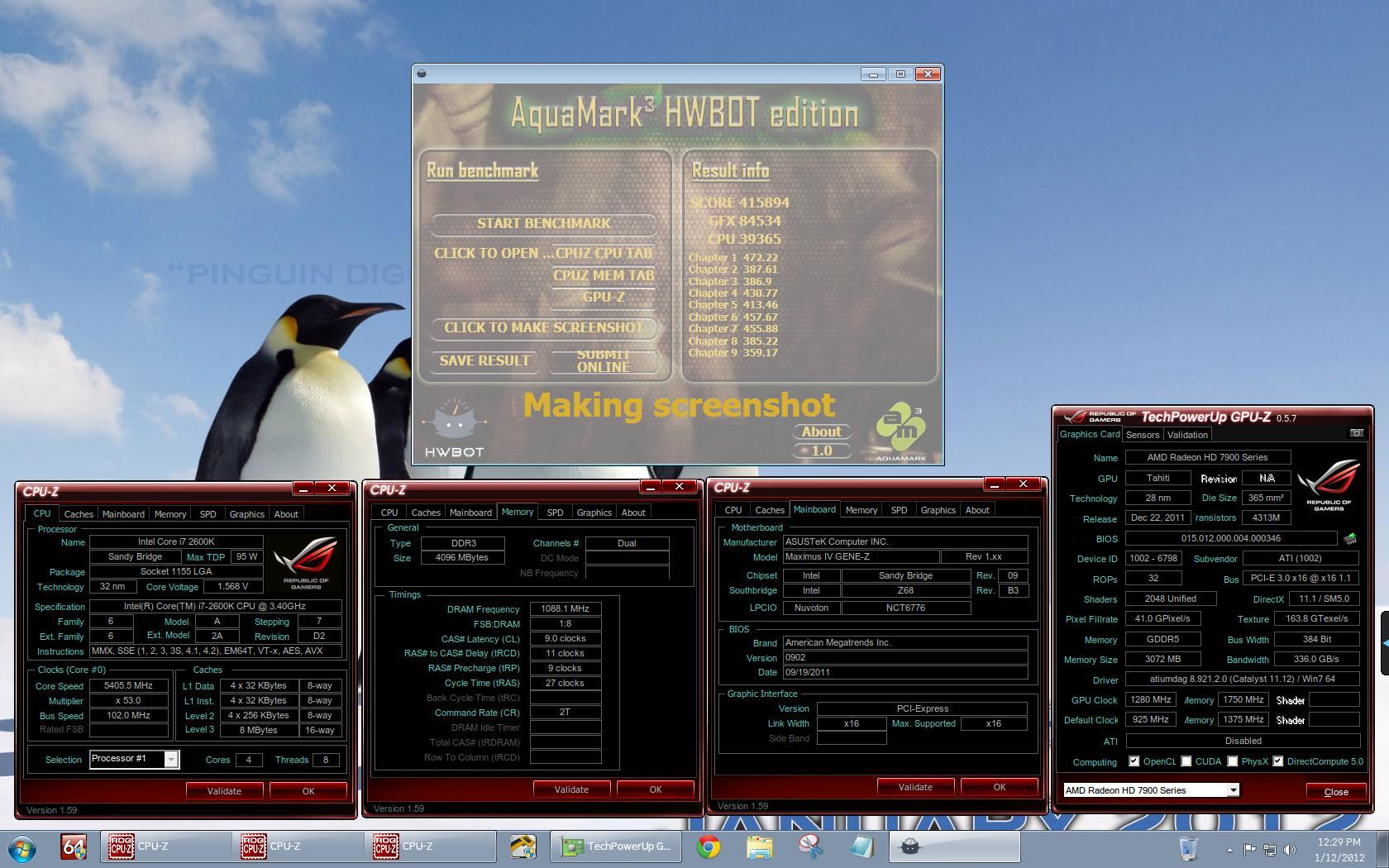Open Memory tab in the CPU-Z motherboard window
This screenshot has height=868, width=1389.
pos(861,510)
